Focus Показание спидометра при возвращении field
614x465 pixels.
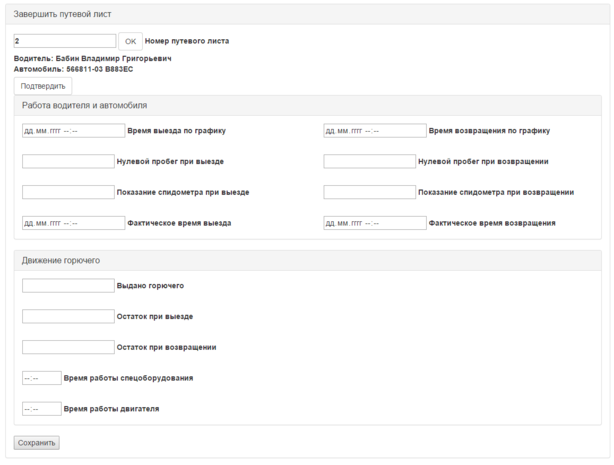(369, 192)
